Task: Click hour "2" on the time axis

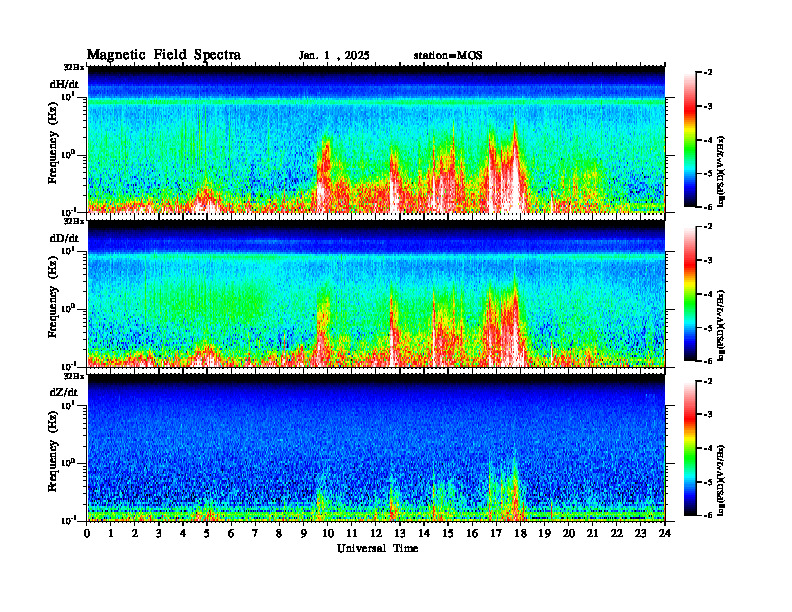Action: [x=135, y=534]
